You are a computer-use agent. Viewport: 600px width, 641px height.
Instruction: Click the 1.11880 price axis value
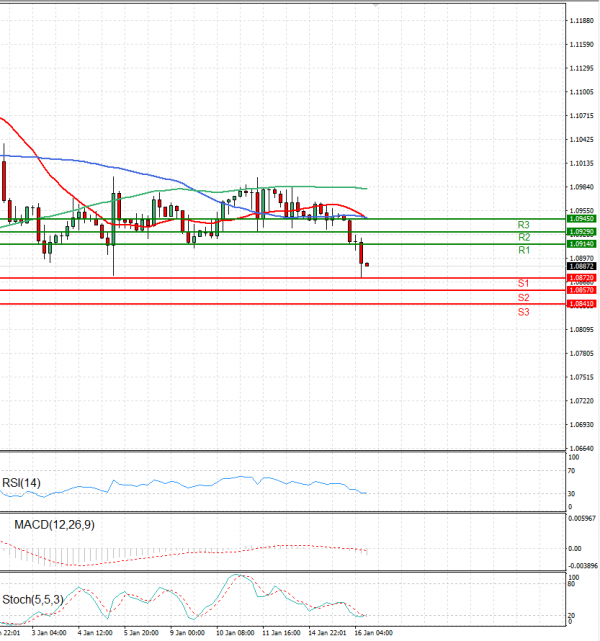tap(582, 20)
